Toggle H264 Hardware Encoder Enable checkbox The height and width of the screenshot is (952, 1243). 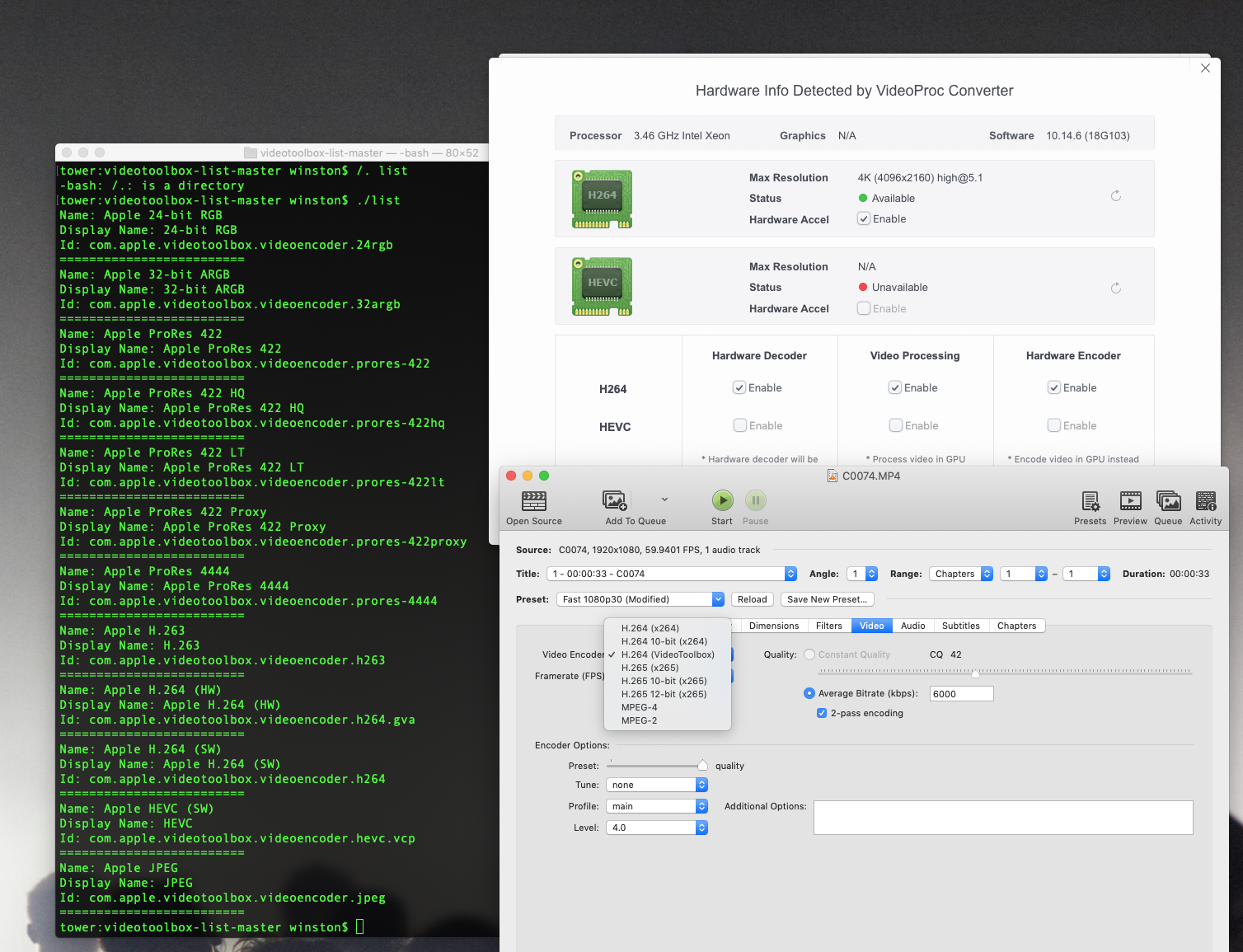tap(1054, 387)
